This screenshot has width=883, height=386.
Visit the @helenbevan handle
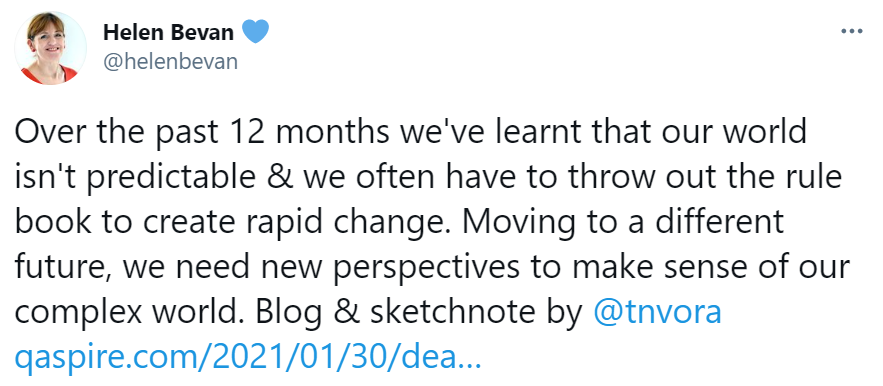[x=170, y=61]
